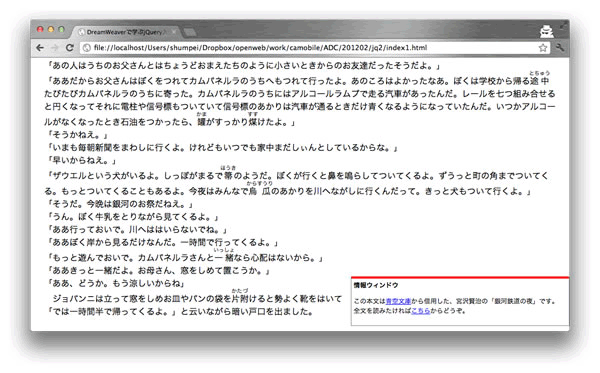
Task: Click the line beginning 「ああぼく岸から見るだけ
Action: pyautogui.click(x=163, y=243)
